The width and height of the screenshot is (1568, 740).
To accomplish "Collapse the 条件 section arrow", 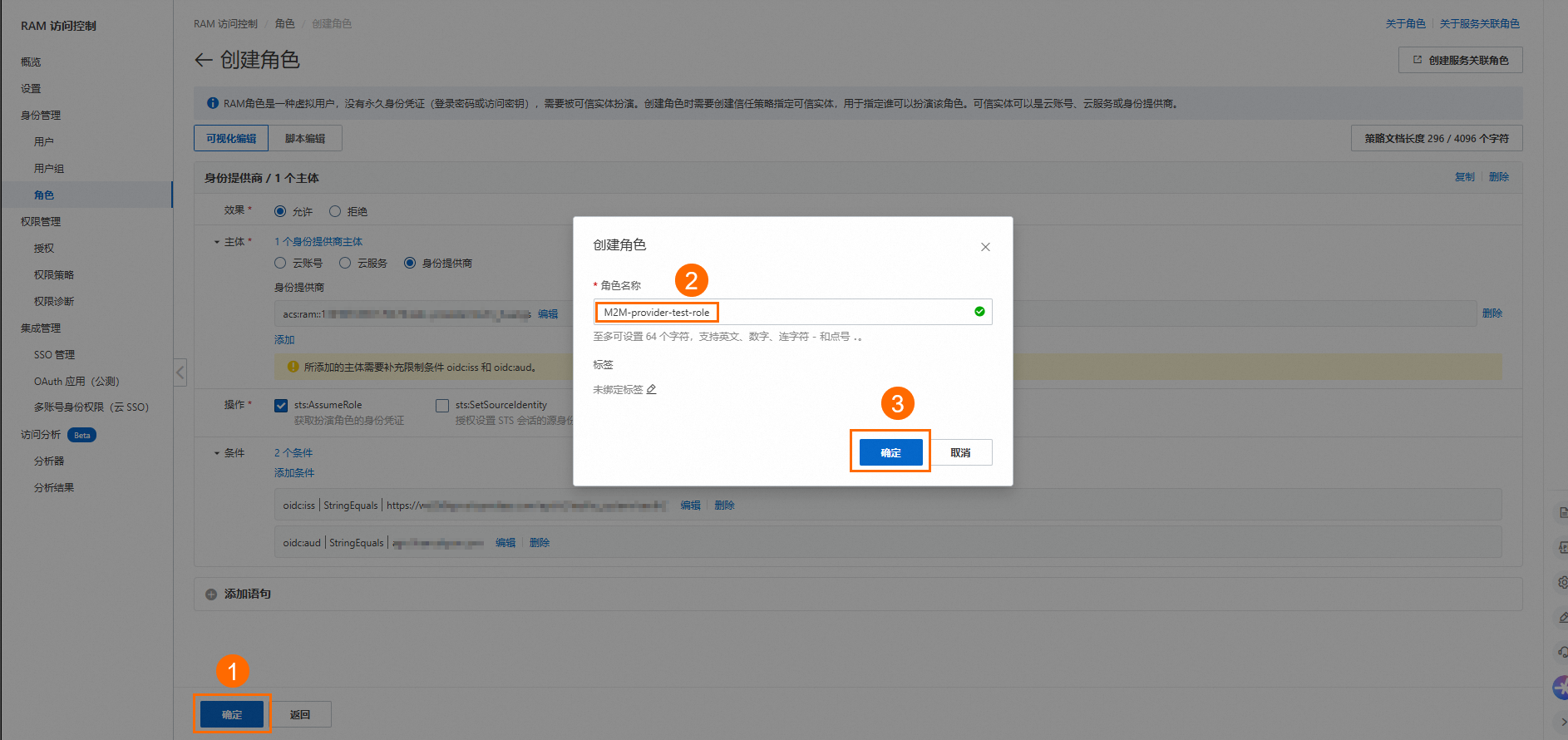I will tap(217, 453).
